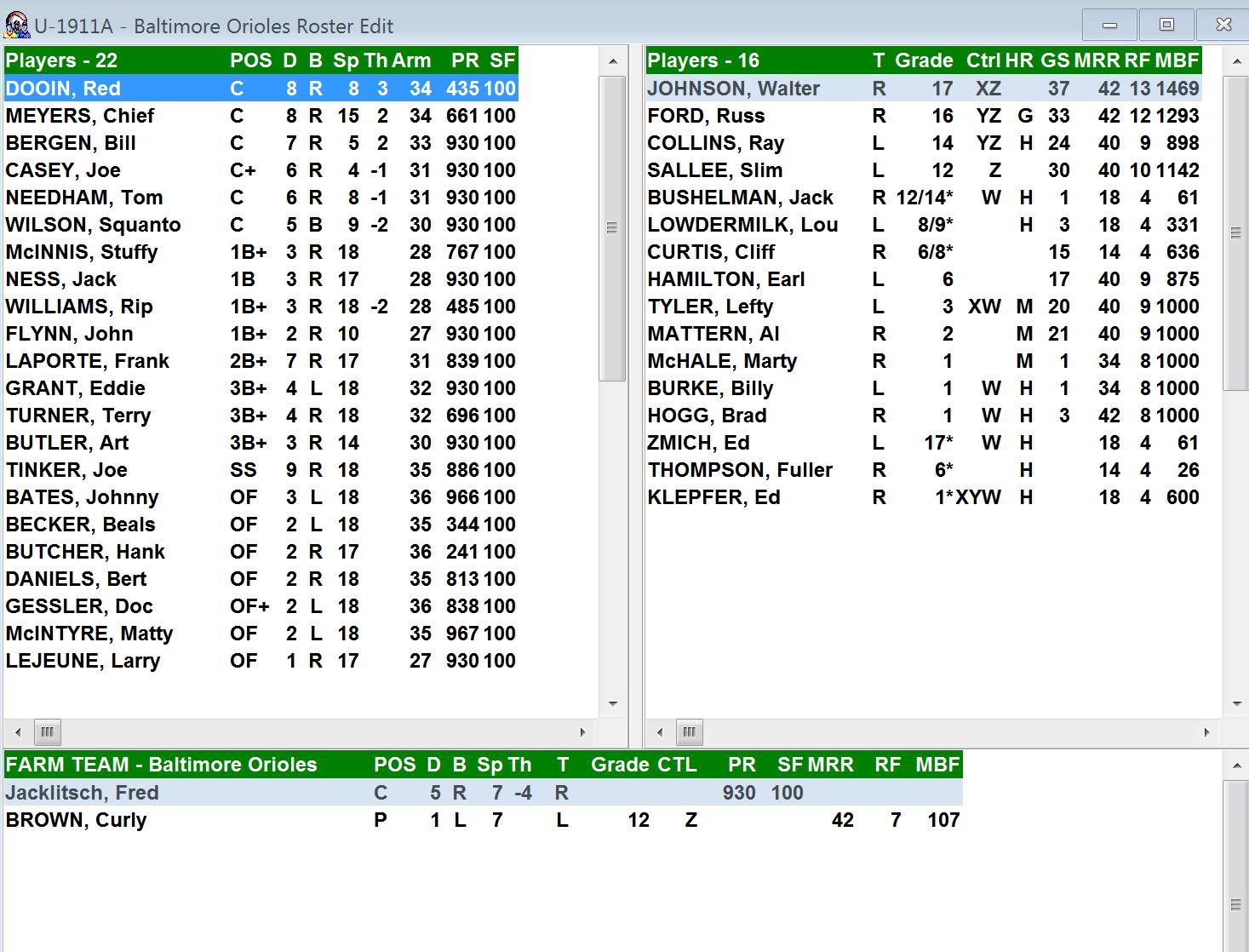Click the position players vertical scrollbar thumb
This screenshot has height=952, width=1249.
611,228
